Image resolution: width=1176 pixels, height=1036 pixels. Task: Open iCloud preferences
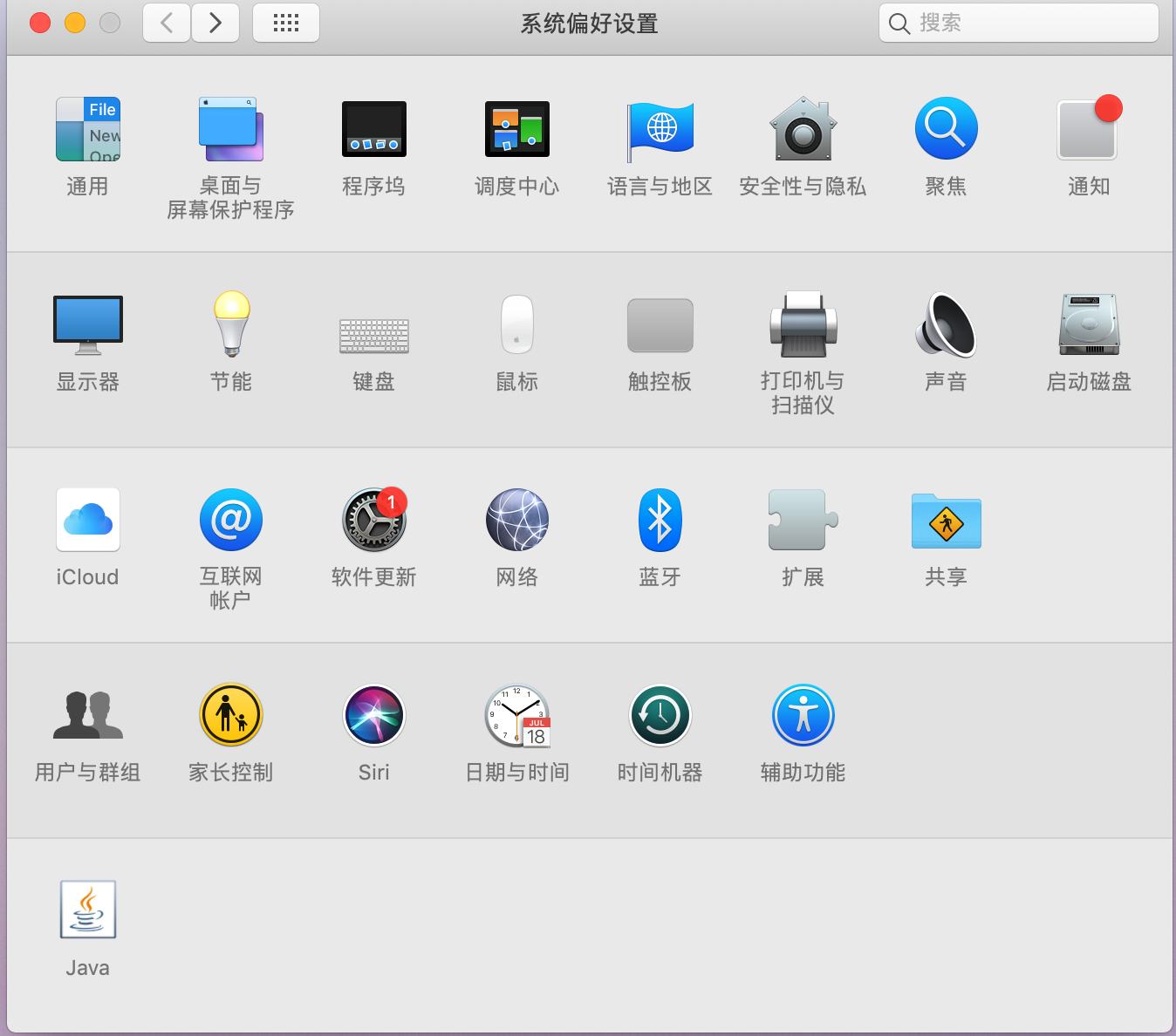click(x=88, y=520)
